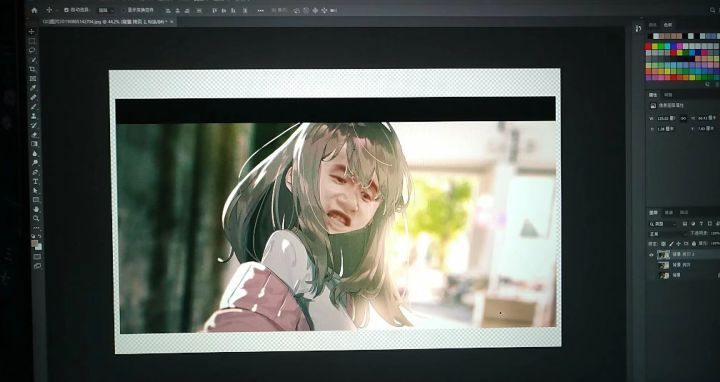Viewport: 720px width, 382px height.
Task: Open the Auto-Select layer/group dropdown
Action: click(106, 10)
